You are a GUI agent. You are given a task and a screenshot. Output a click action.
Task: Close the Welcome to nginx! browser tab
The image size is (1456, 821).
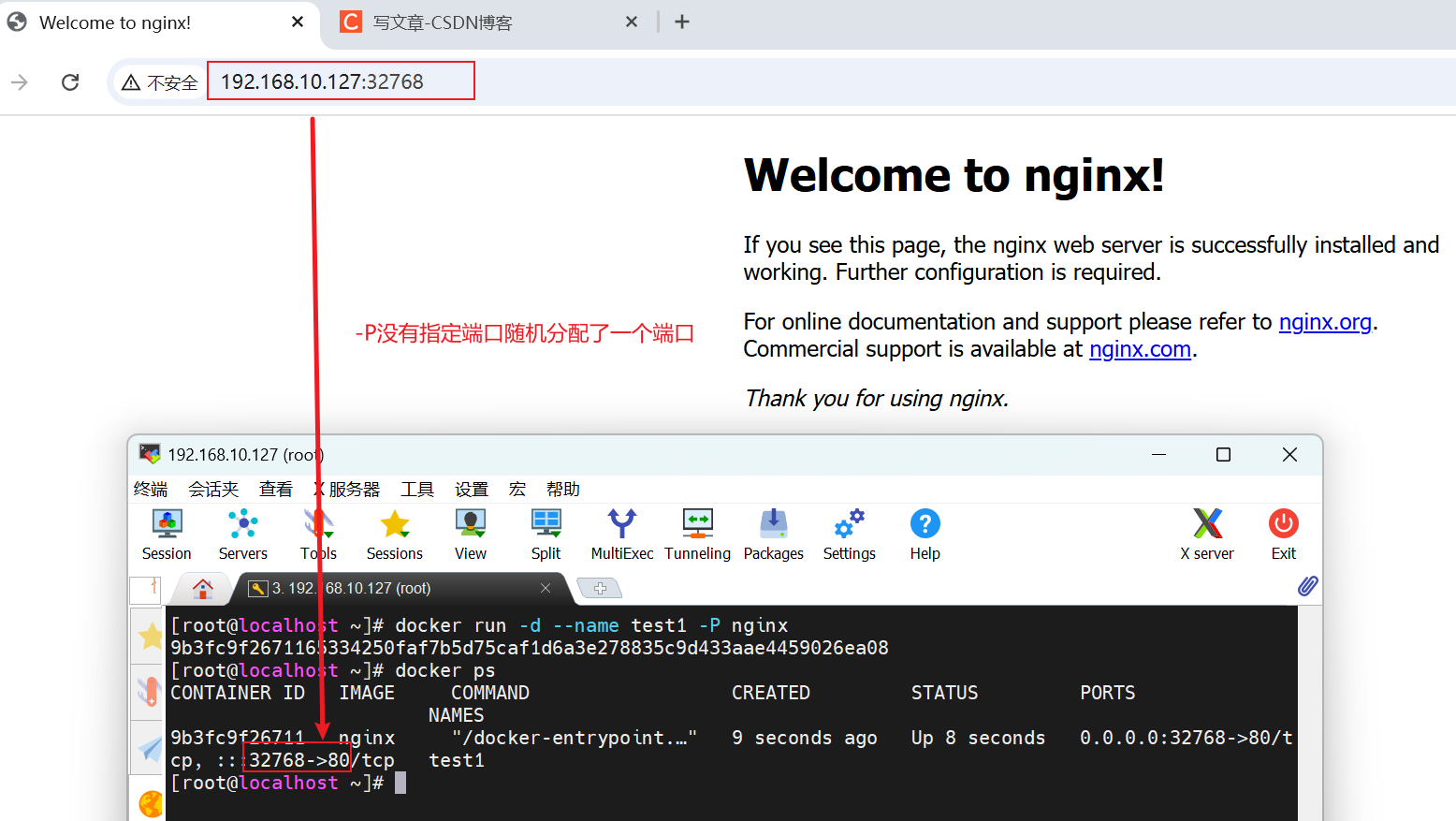[x=298, y=22]
